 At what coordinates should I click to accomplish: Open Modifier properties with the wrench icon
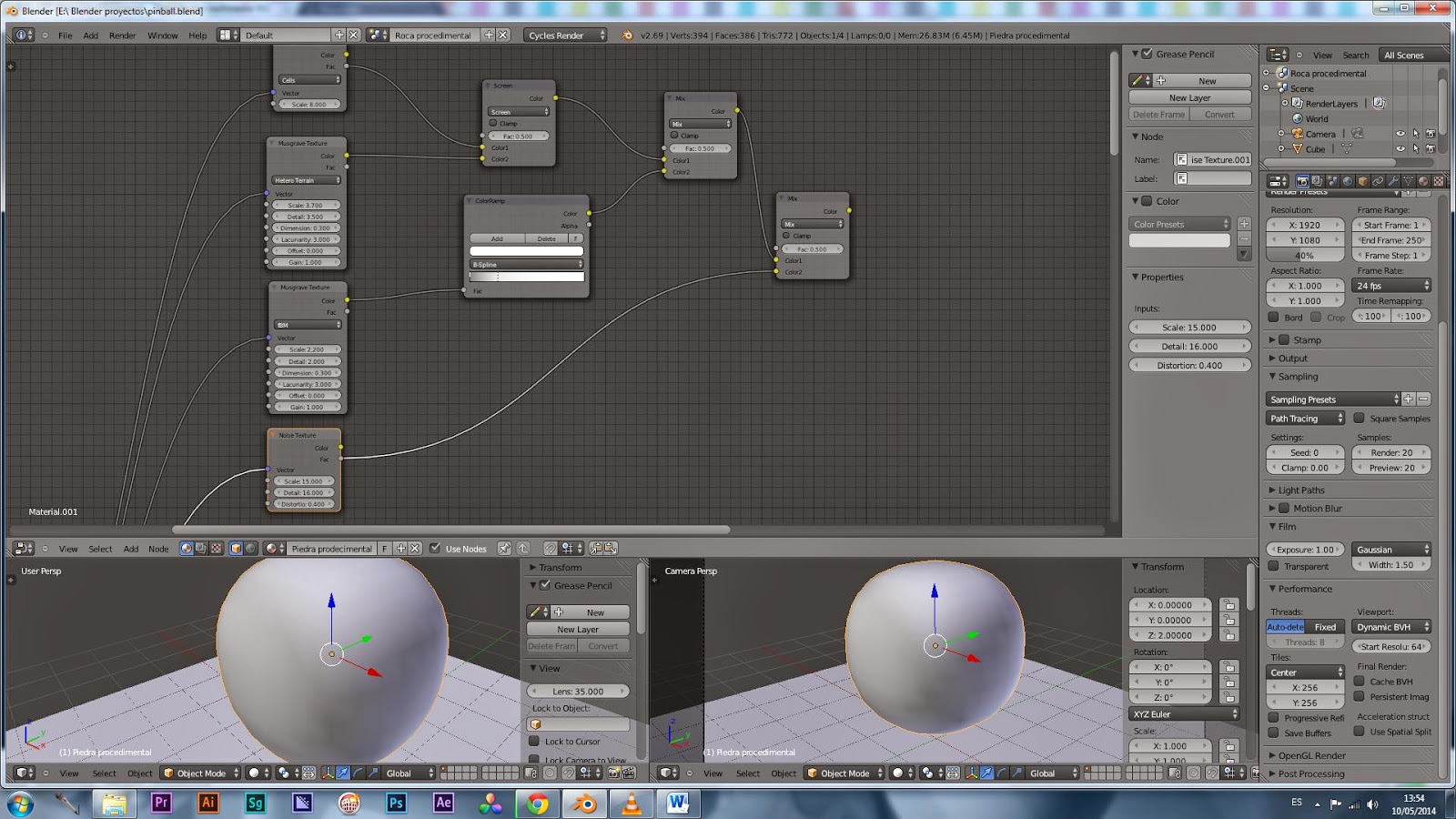[1395, 182]
